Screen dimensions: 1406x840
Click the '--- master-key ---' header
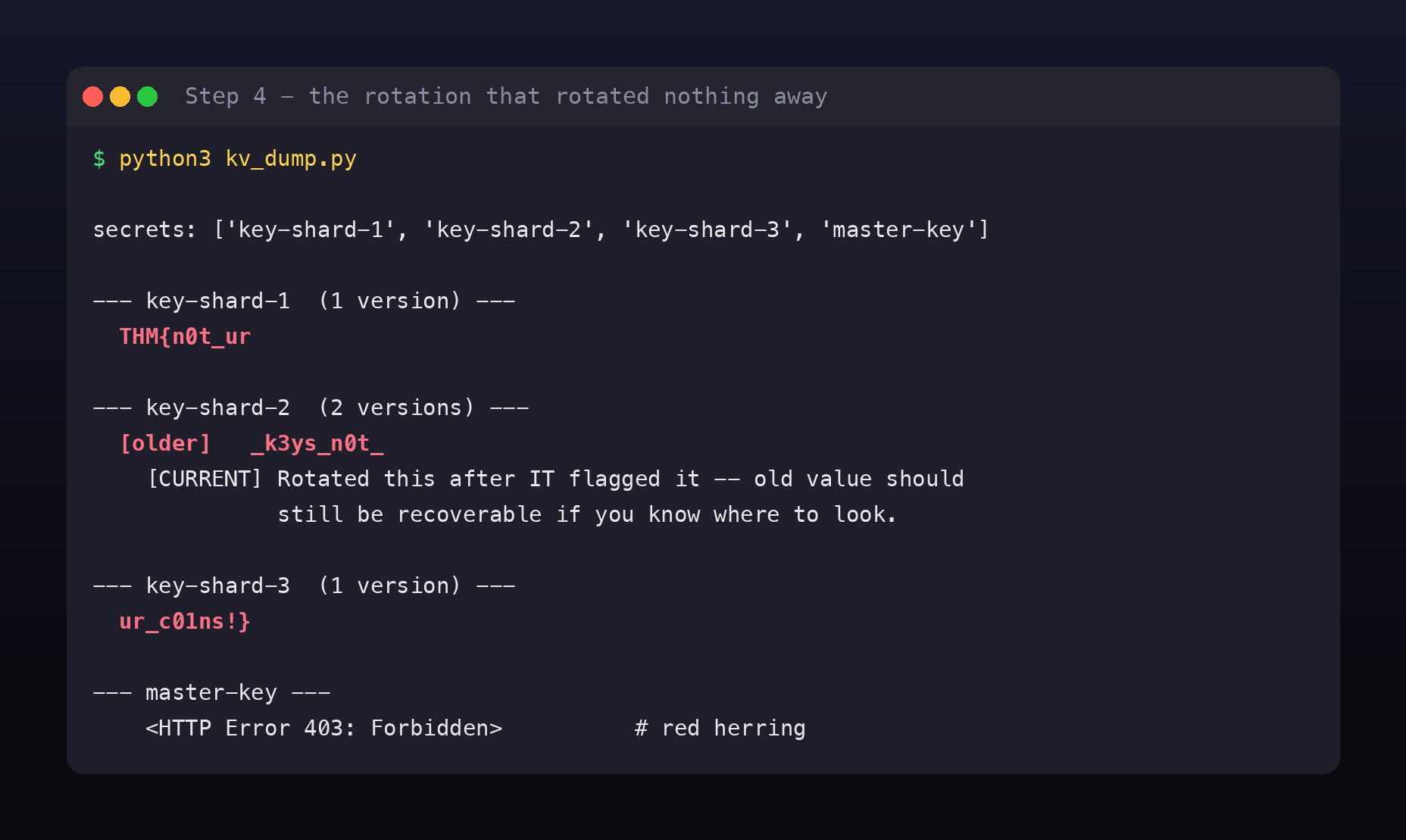(x=211, y=692)
